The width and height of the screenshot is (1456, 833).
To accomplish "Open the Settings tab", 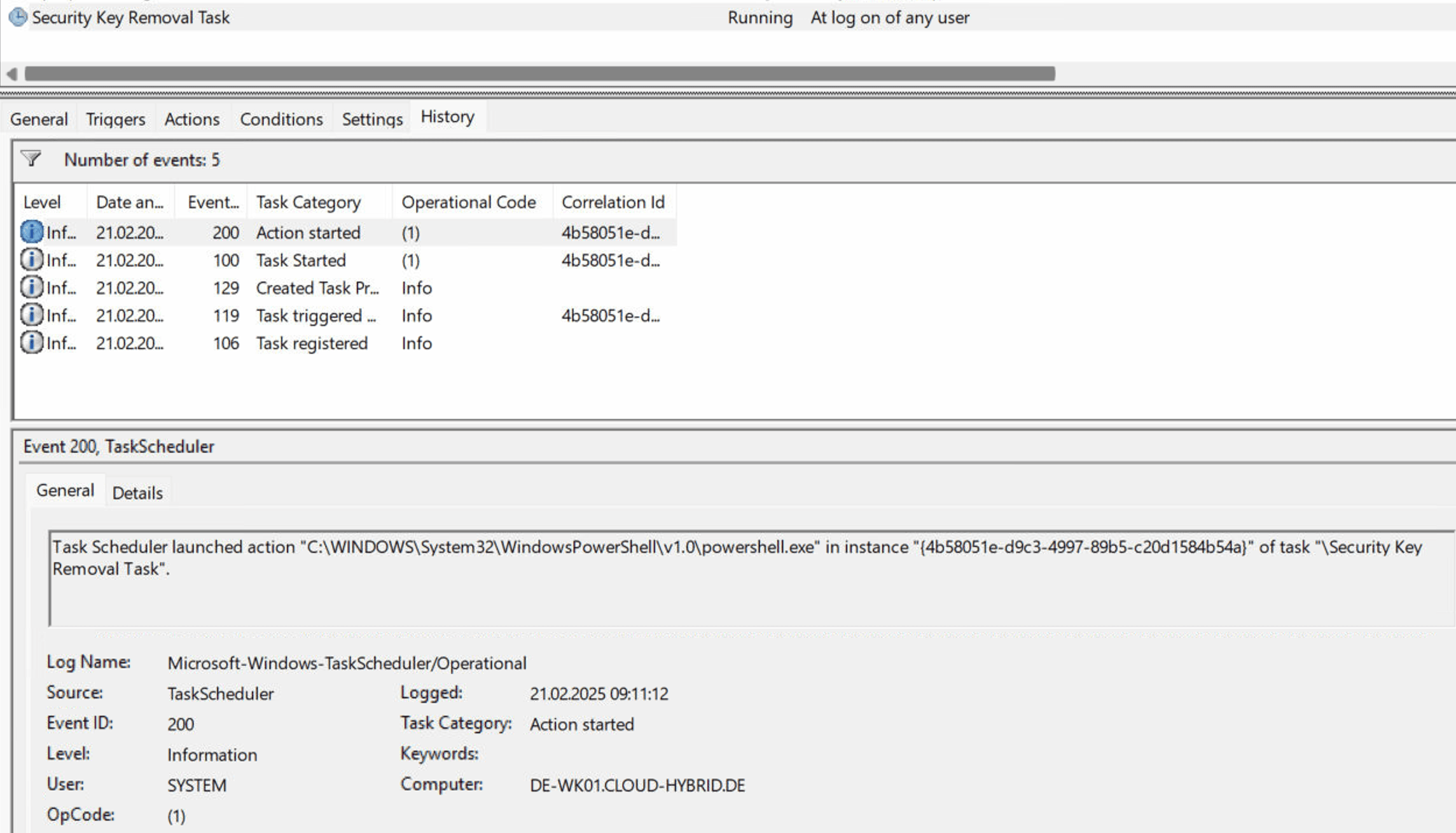I will 371,119.
